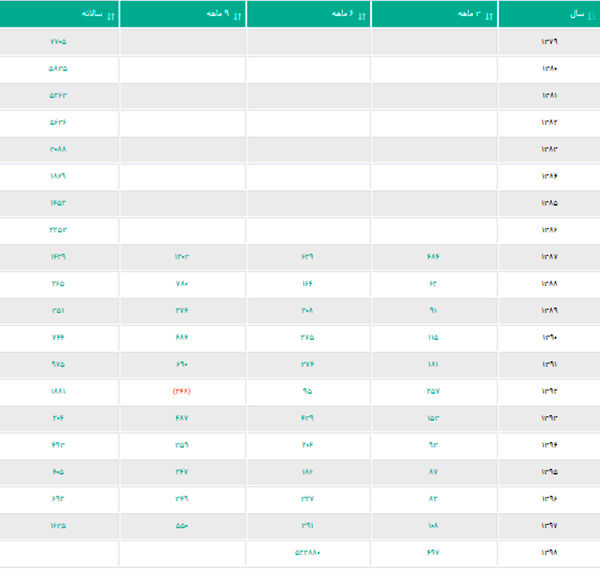This screenshot has width=600, height=569.
Task: Select the ۹ ماهه column header label
Action: (218, 14)
